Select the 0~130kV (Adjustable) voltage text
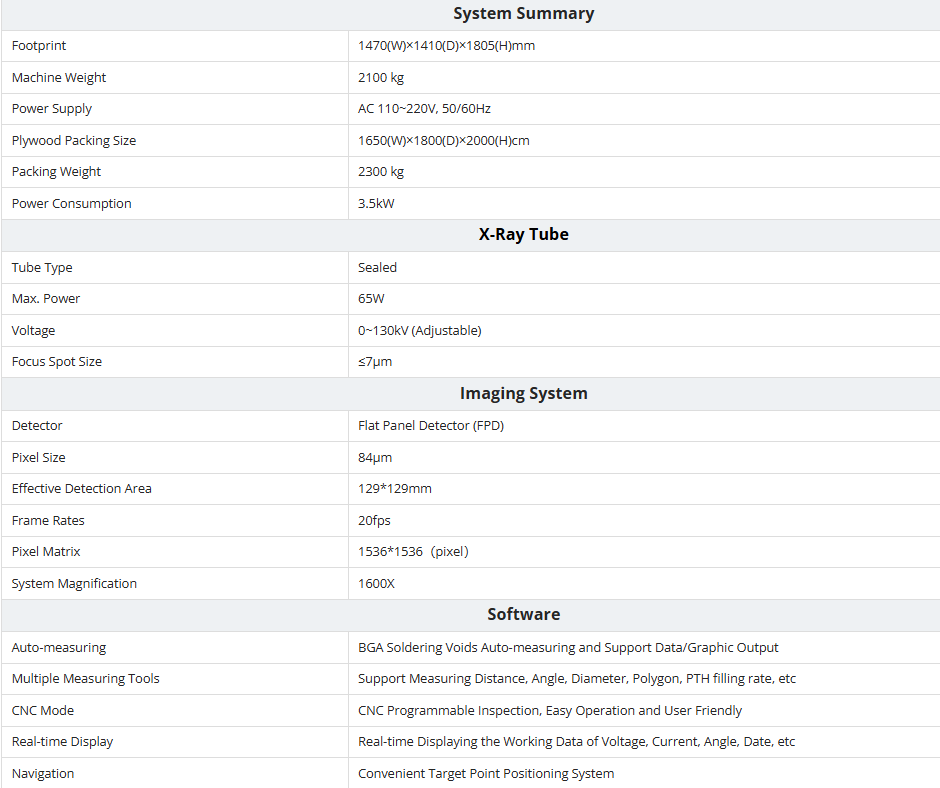This screenshot has height=788, width=940. coord(419,331)
